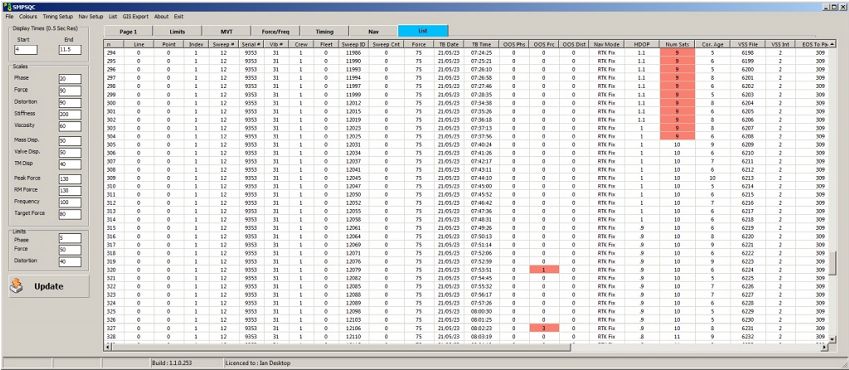Click the OOS Frc column header

[544, 44]
